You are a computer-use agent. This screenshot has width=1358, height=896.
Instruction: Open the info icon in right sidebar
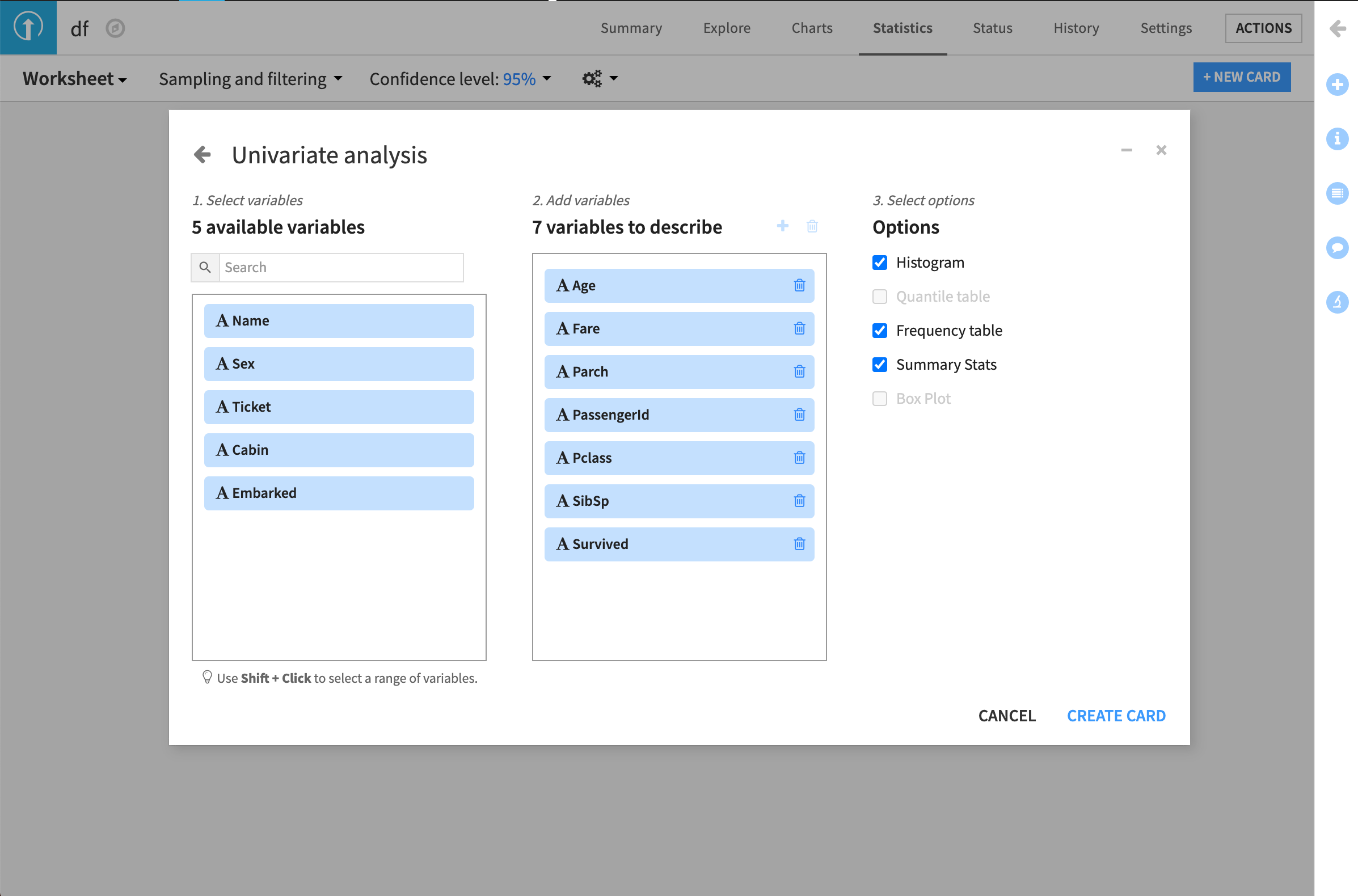pos(1336,139)
